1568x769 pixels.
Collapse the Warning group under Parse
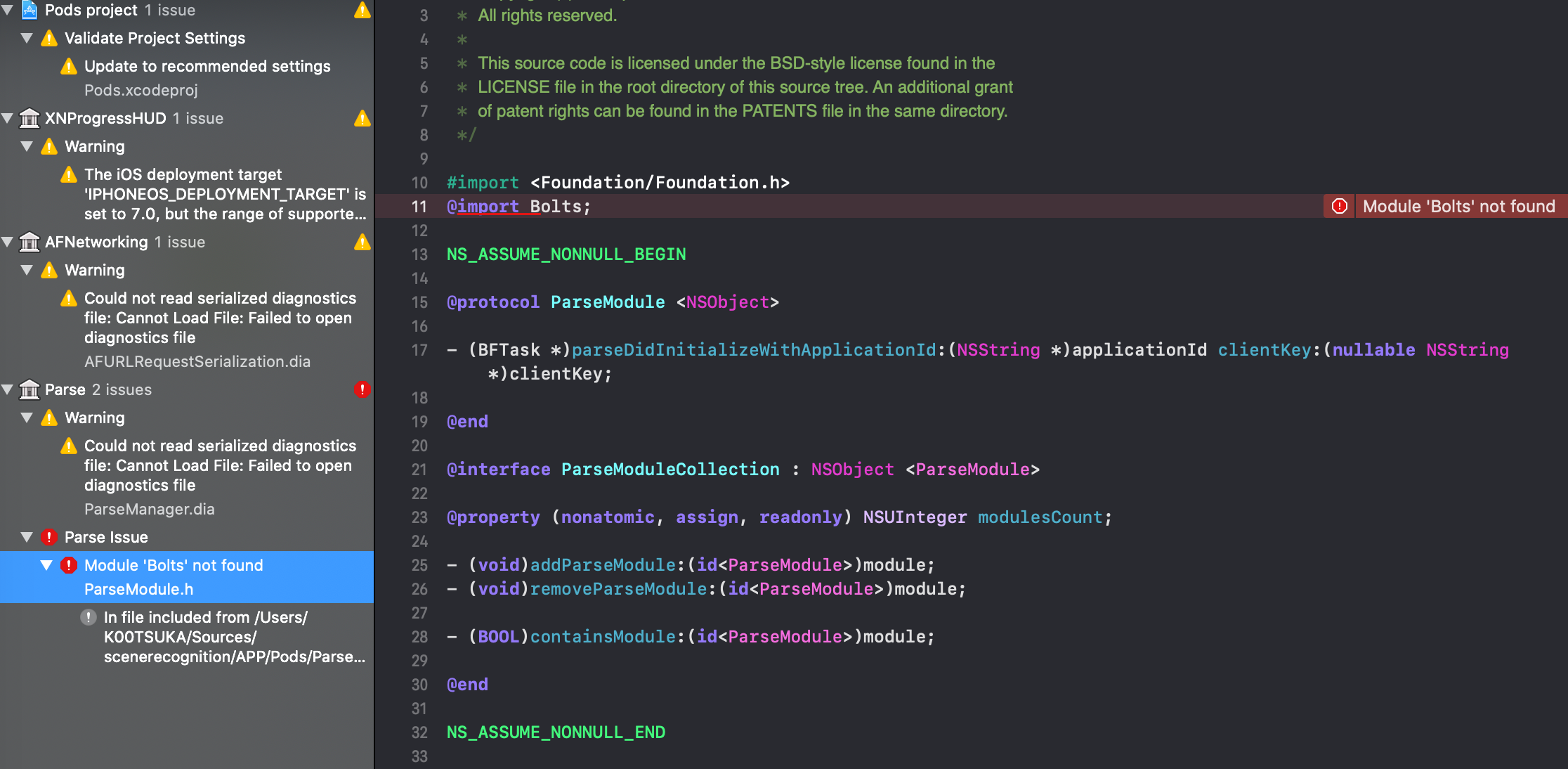pyautogui.click(x=27, y=418)
